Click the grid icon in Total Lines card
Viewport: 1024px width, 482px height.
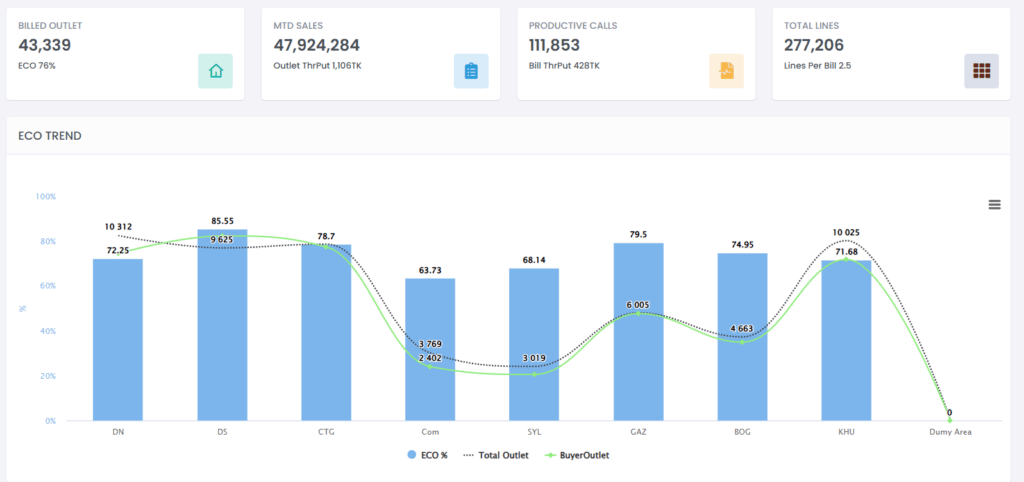[981, 71]
